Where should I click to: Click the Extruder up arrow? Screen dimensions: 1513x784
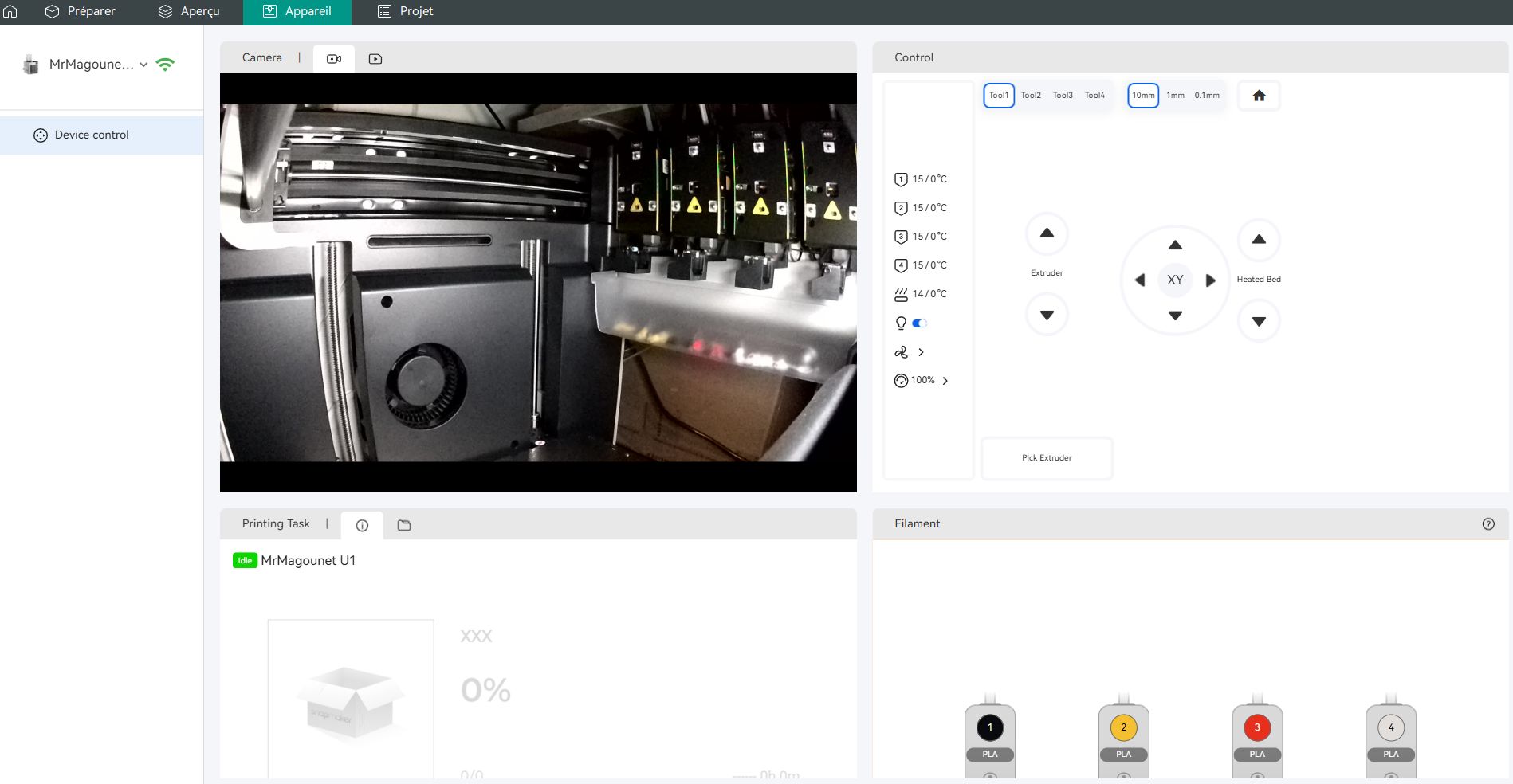point(1047,233)
